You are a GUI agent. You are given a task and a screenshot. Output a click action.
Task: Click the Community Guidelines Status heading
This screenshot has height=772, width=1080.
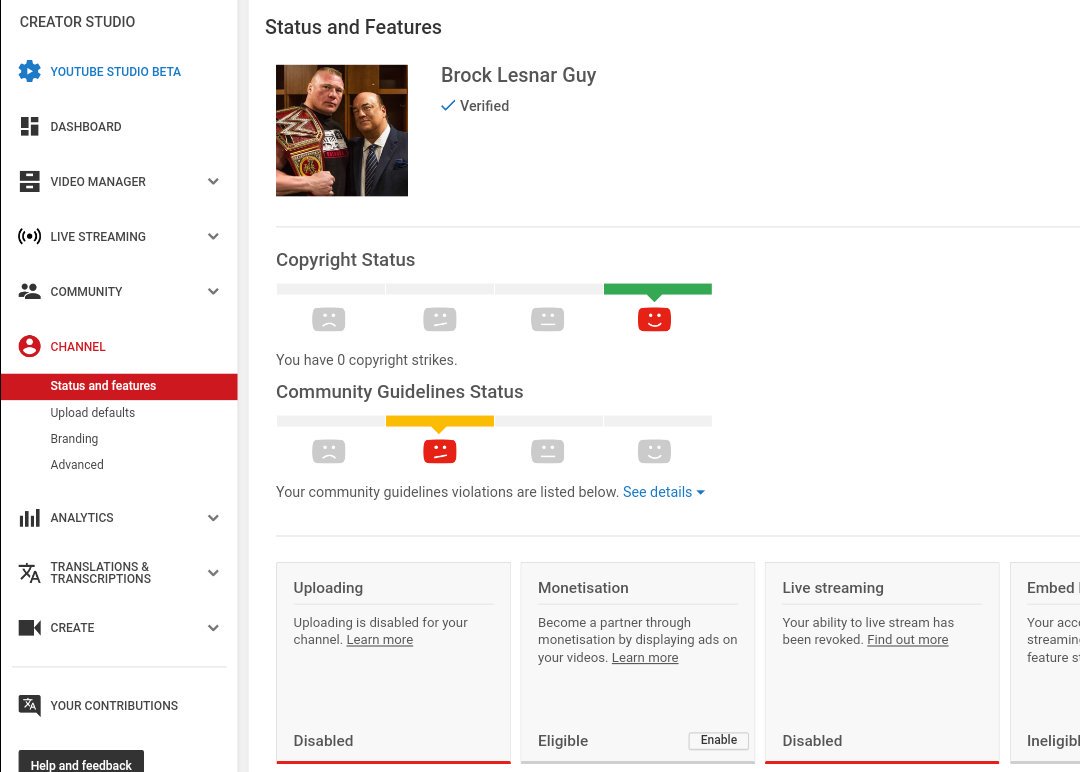[399, 392]
